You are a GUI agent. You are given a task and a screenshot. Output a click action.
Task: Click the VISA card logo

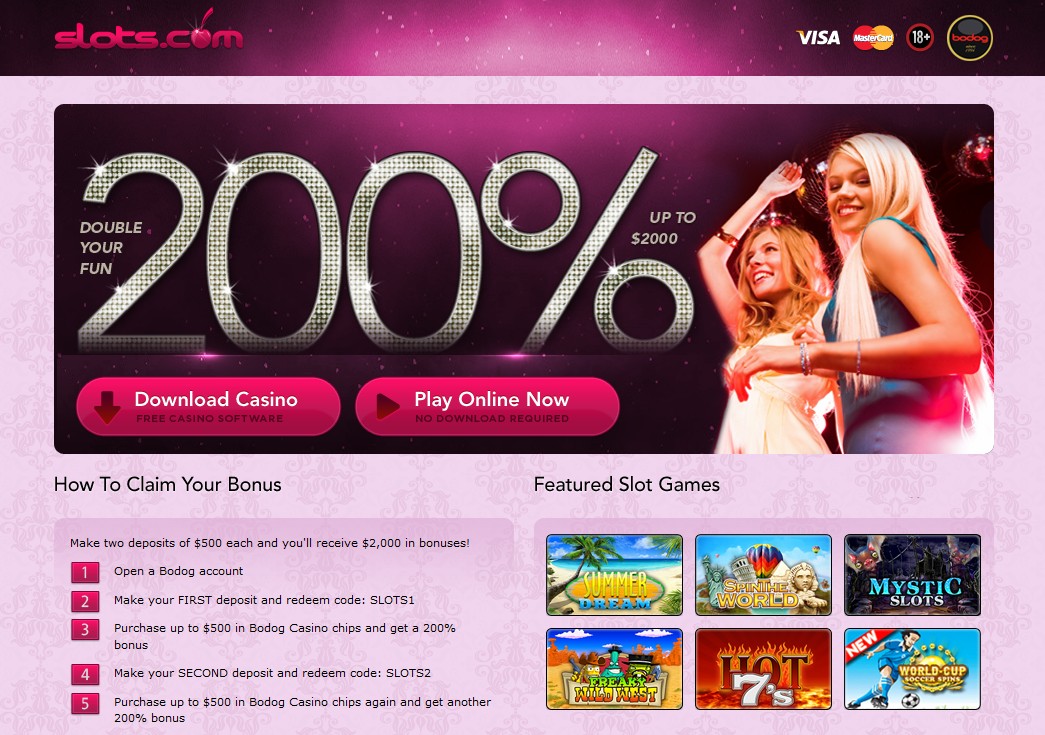818,37
